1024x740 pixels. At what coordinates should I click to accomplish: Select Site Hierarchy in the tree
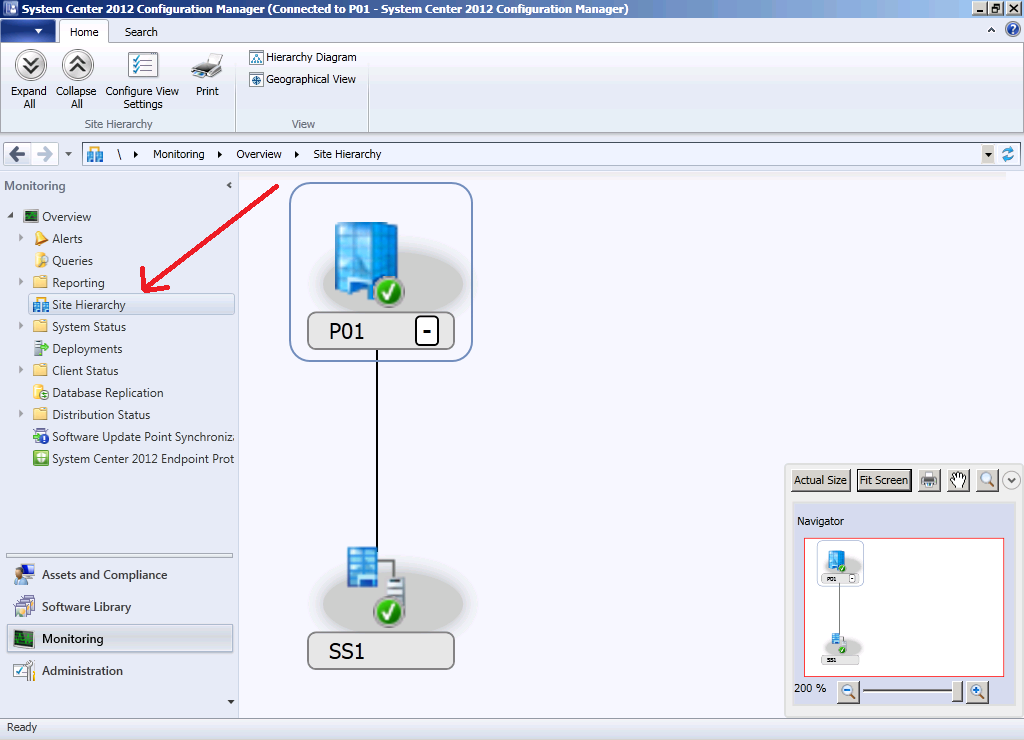pyautogui.click(x=131, y=305)
